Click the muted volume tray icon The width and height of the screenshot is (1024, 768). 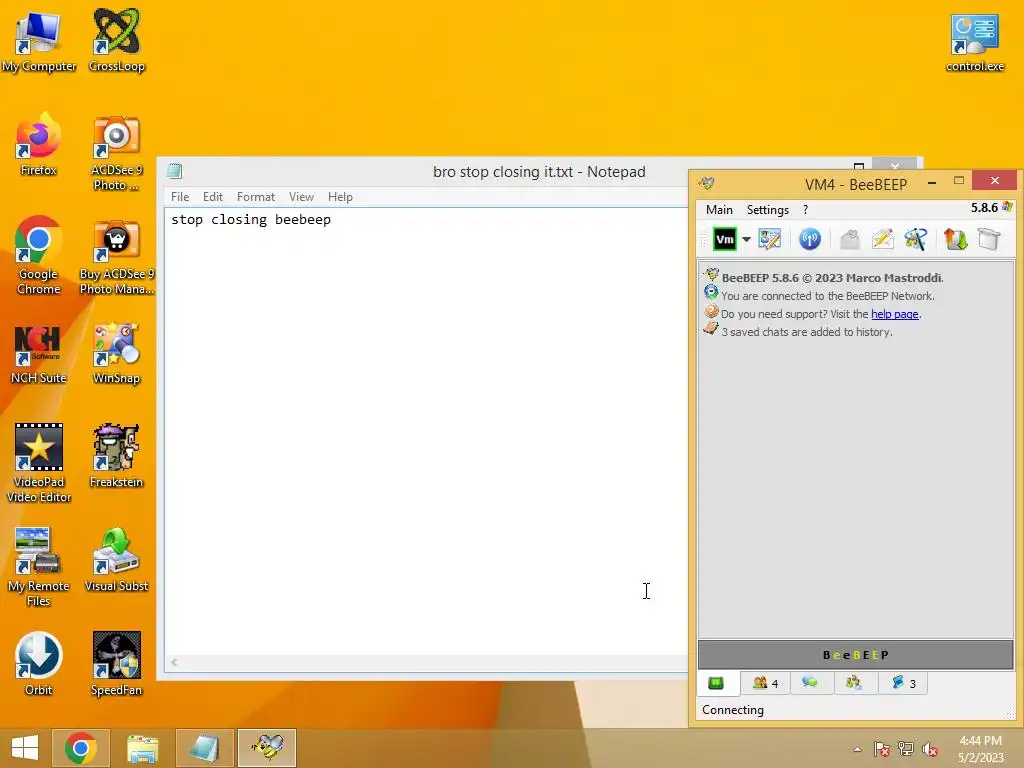930,749
